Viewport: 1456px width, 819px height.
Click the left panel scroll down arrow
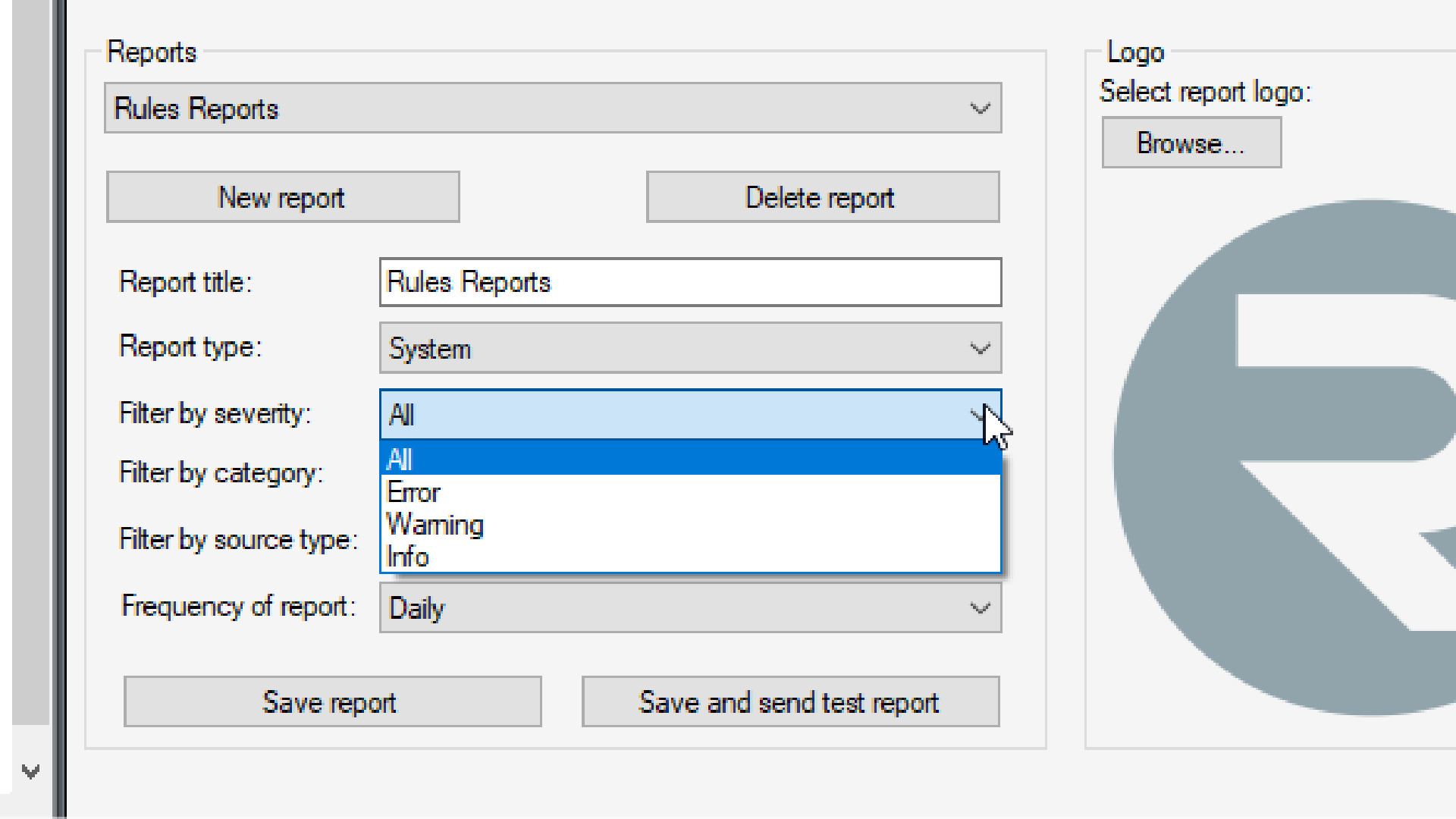pyautogui.click(x=30, y=772)
